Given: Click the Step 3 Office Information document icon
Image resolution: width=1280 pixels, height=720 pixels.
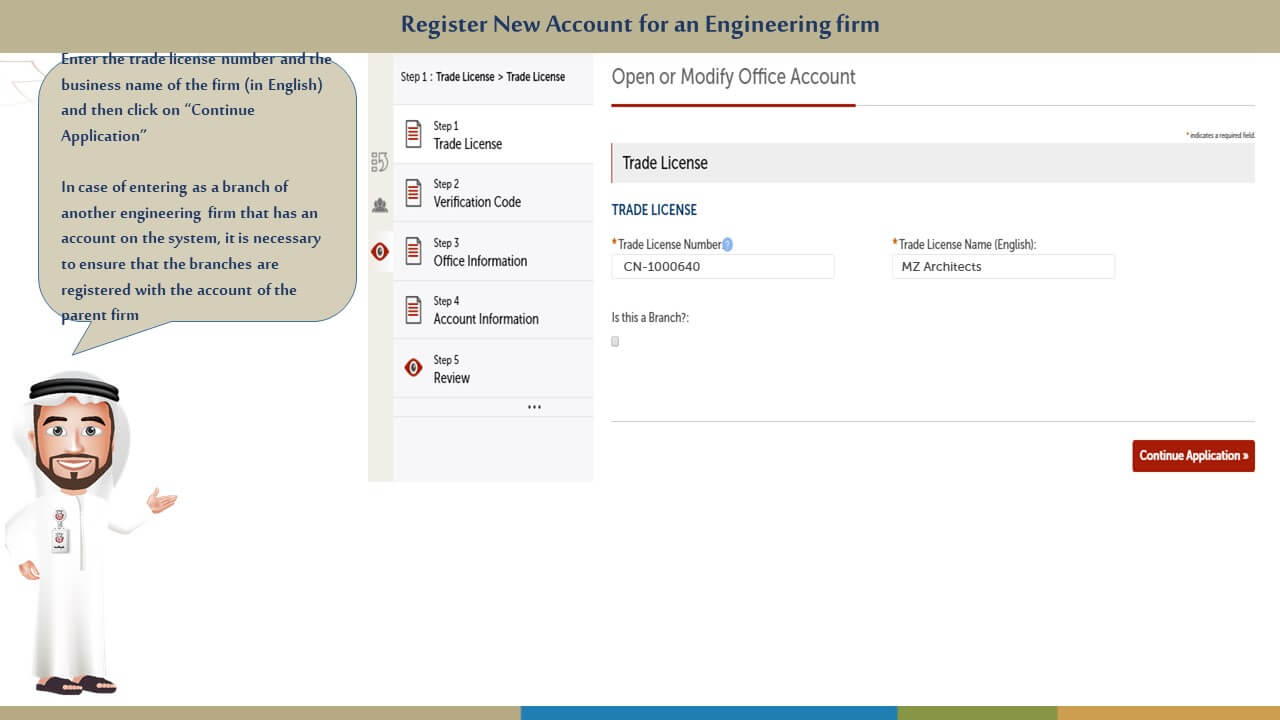Looking at the screenshot, I should coord(413,251).
